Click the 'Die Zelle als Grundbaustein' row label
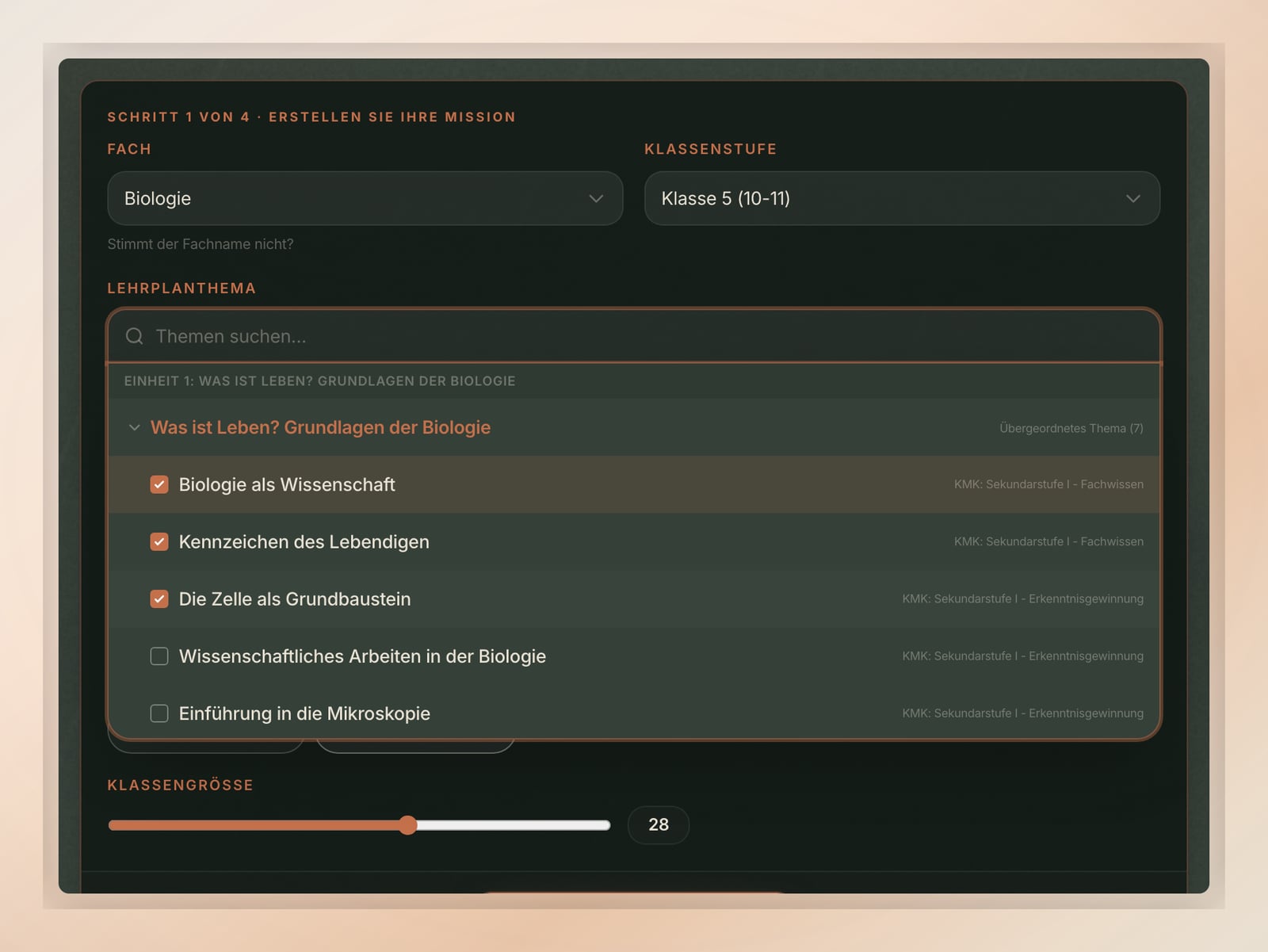 [x=295, y=598]
